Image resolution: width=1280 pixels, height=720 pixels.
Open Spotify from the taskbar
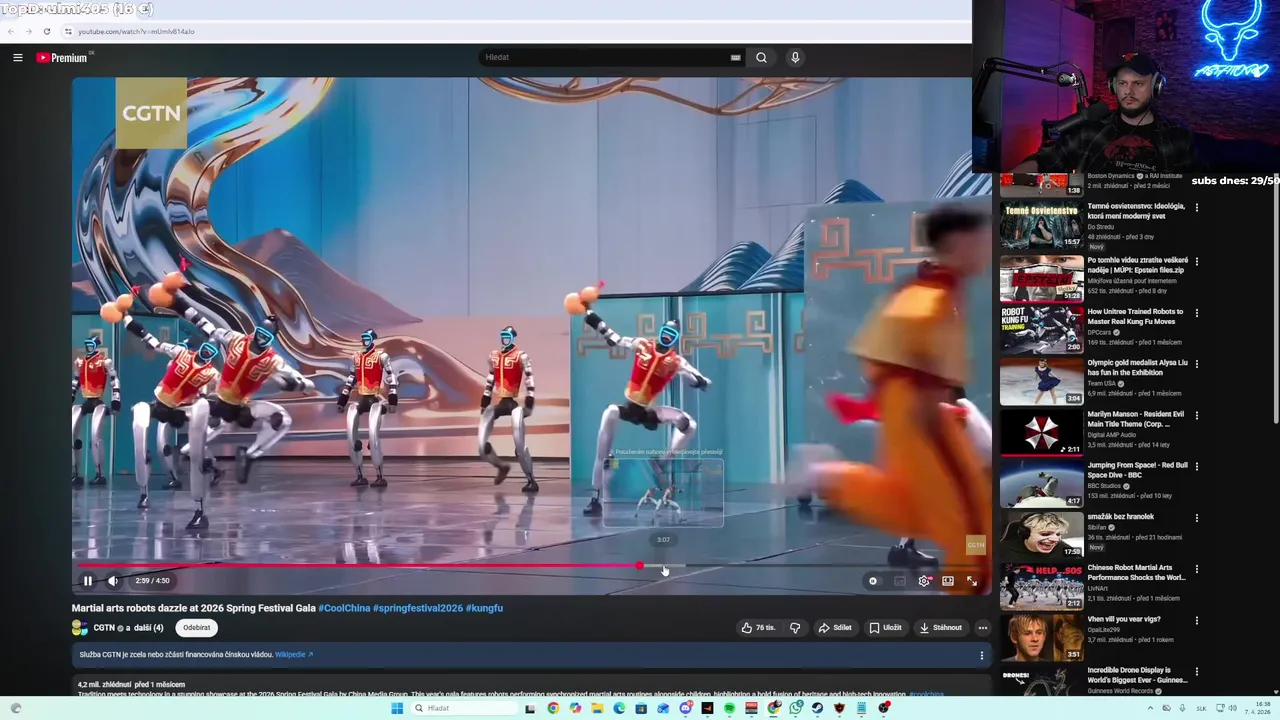(729, 708)
